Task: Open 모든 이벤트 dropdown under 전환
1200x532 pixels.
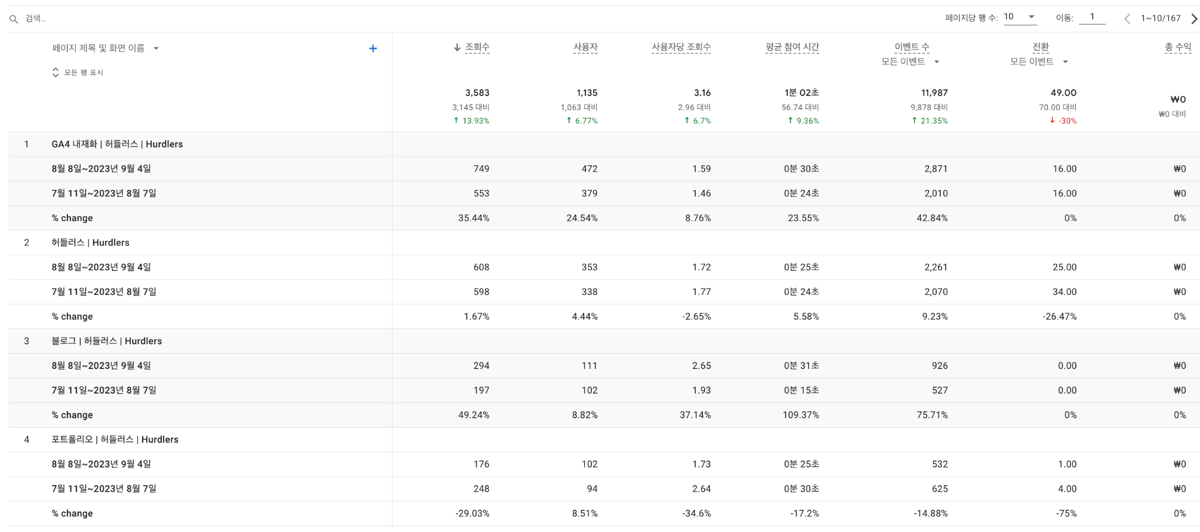Action: [x=1039, y=62]
